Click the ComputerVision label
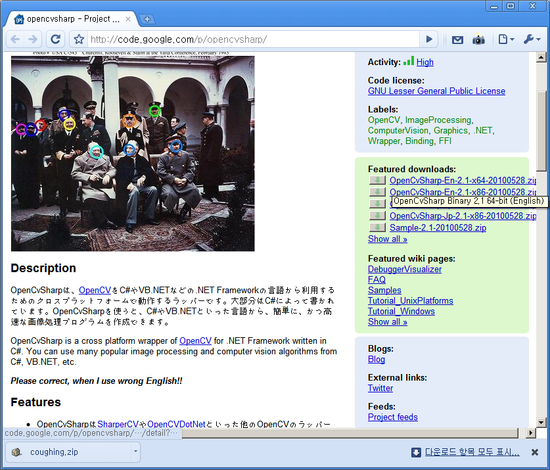 397,130
